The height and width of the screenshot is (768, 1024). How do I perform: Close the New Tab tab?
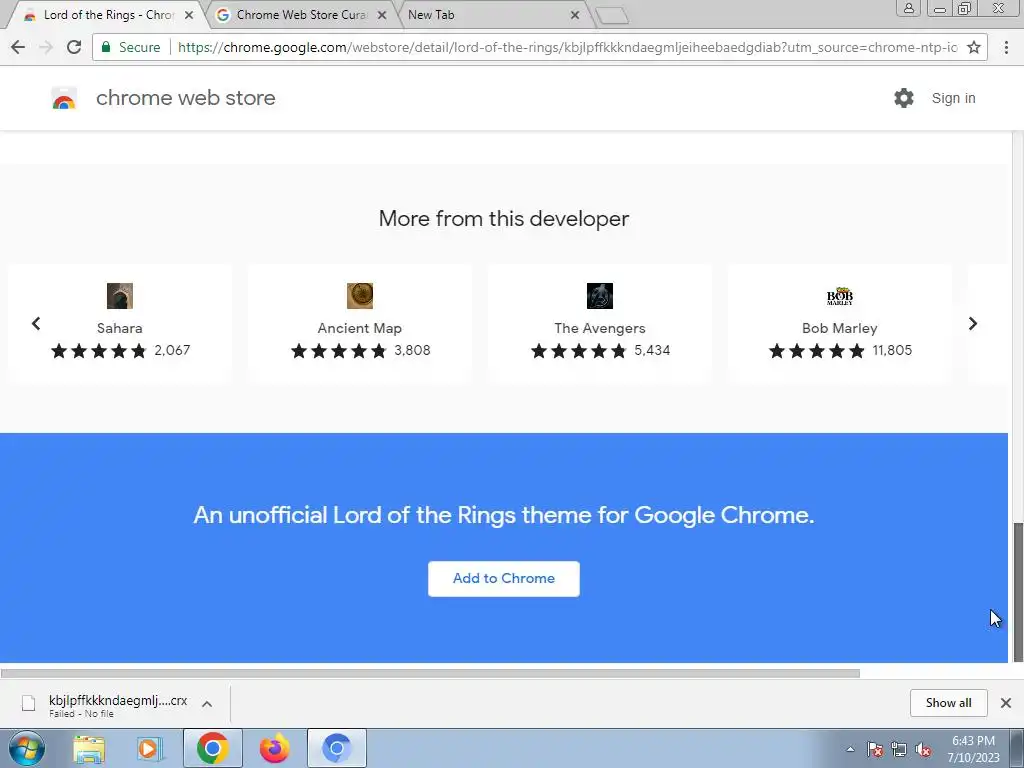(575, 15)
